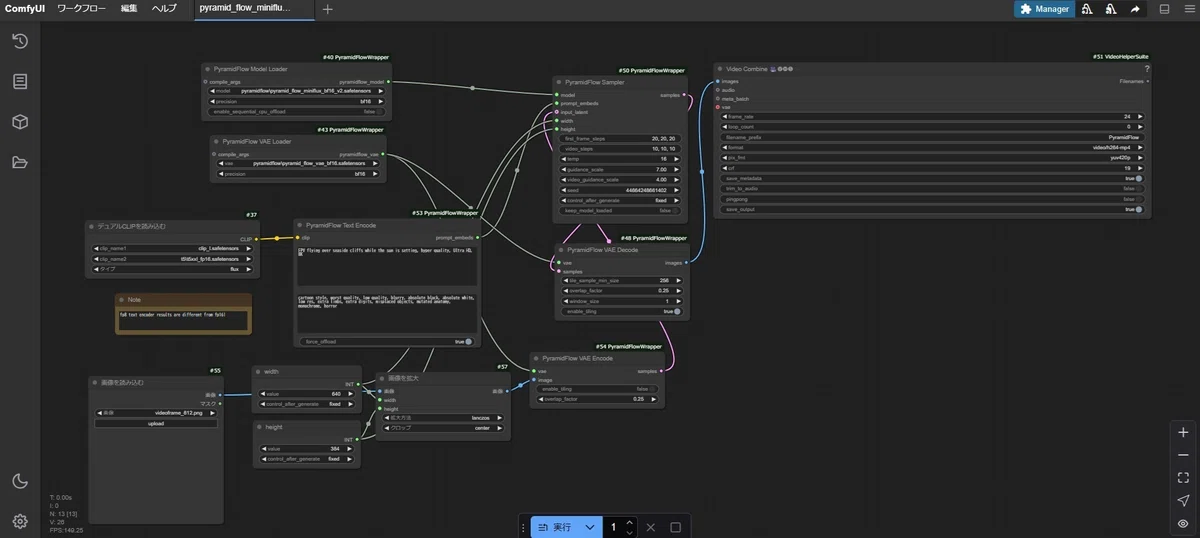Click upload button in image load node

pyautogui.click(x=155, y=423)
